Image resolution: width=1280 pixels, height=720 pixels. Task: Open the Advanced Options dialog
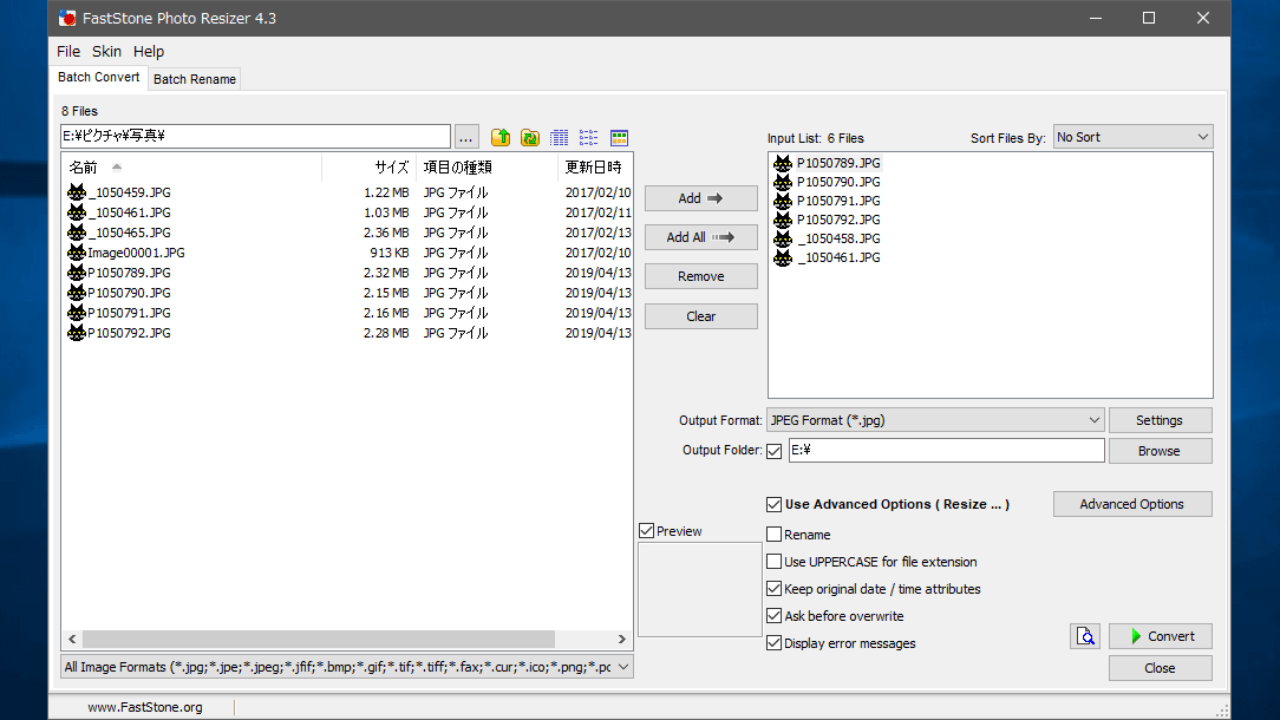[1132, 504]
